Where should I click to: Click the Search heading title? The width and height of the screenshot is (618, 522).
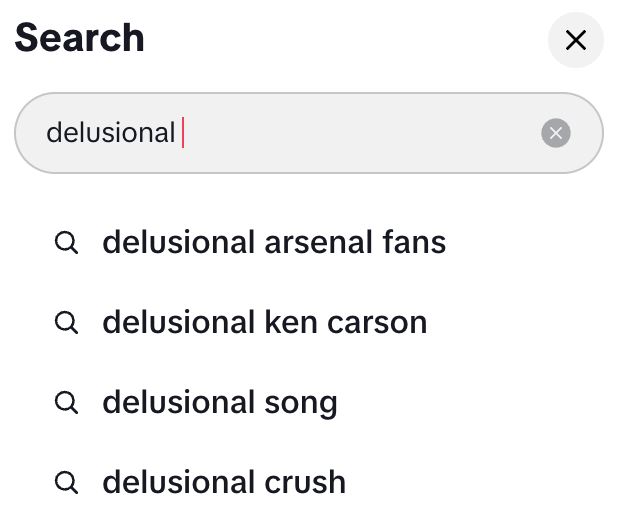pyautogui.click(x=79, y=38)
